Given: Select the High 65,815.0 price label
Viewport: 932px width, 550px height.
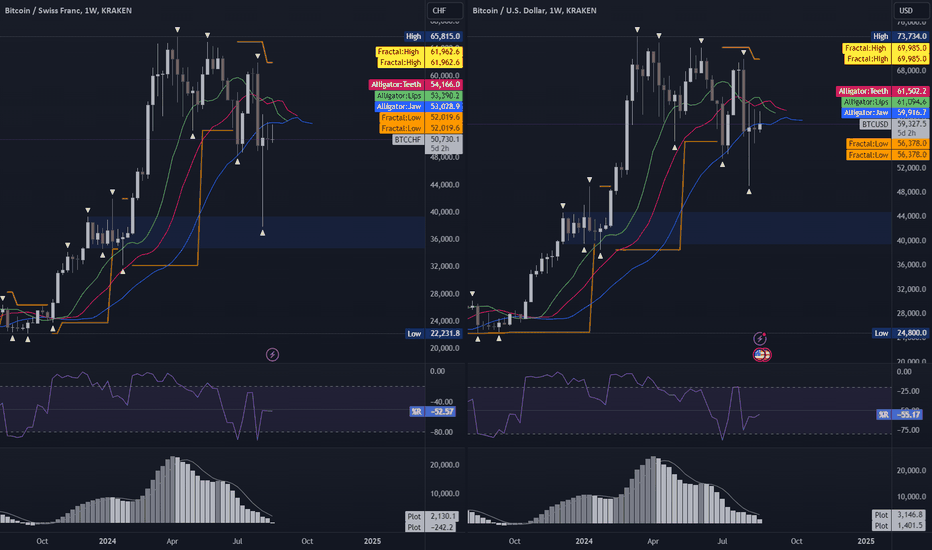Looking at the screenshot, I should pos(433,36).
